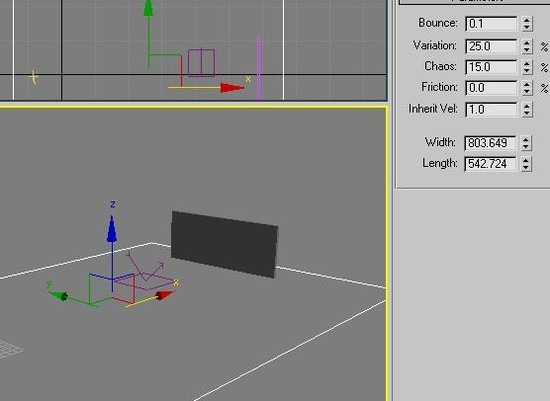The image size is (550, 401).
Task: Click the yellow light marker in top viewport
Action: coord(34,77)
